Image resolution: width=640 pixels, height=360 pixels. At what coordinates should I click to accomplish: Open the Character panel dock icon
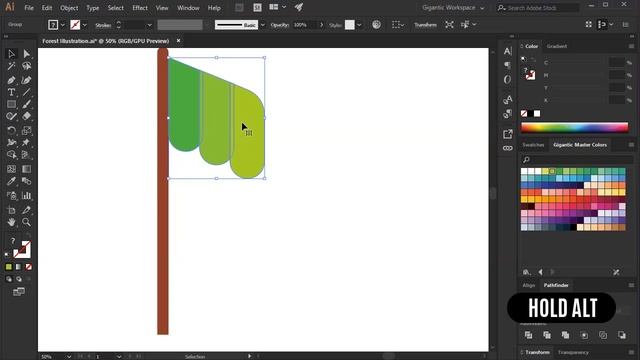[x=507, y=51]
